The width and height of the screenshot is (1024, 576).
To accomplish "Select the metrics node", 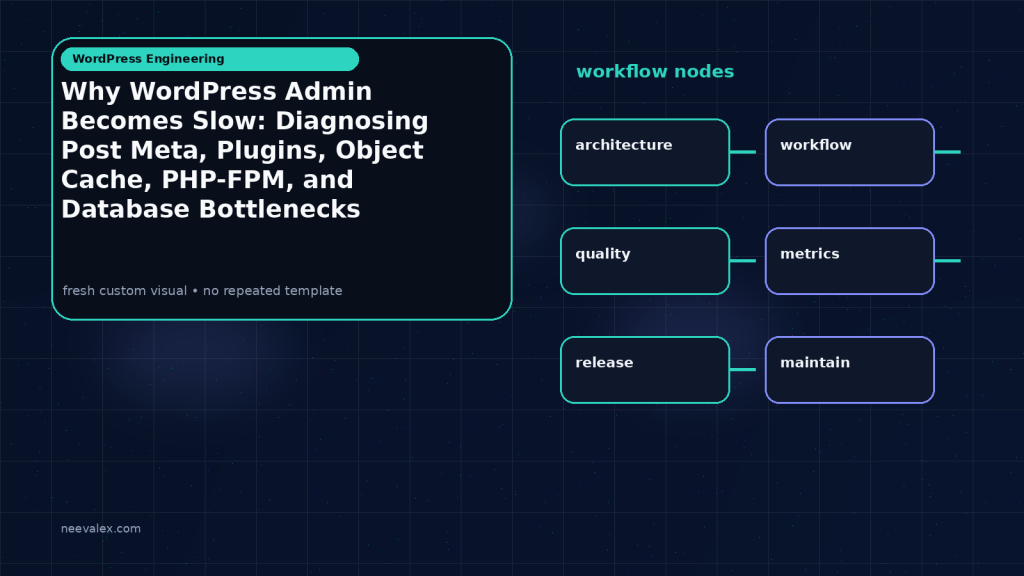I will pyautogui.click(x=850, y=261).
